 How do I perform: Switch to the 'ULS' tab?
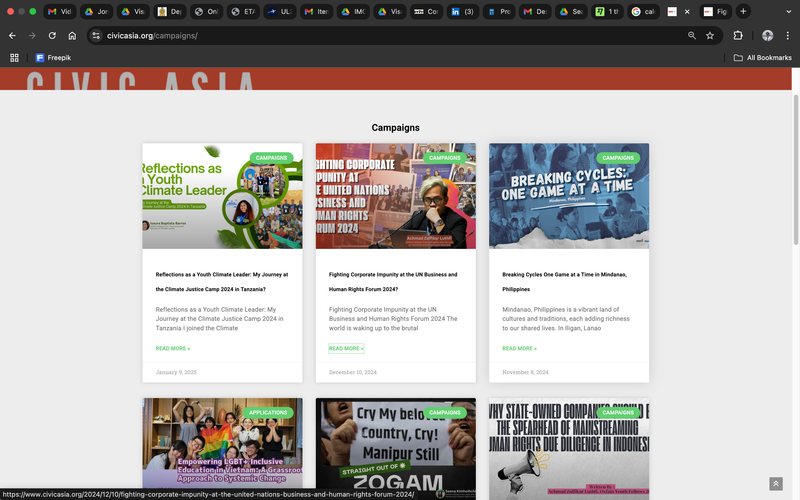(x=280, y=11)
